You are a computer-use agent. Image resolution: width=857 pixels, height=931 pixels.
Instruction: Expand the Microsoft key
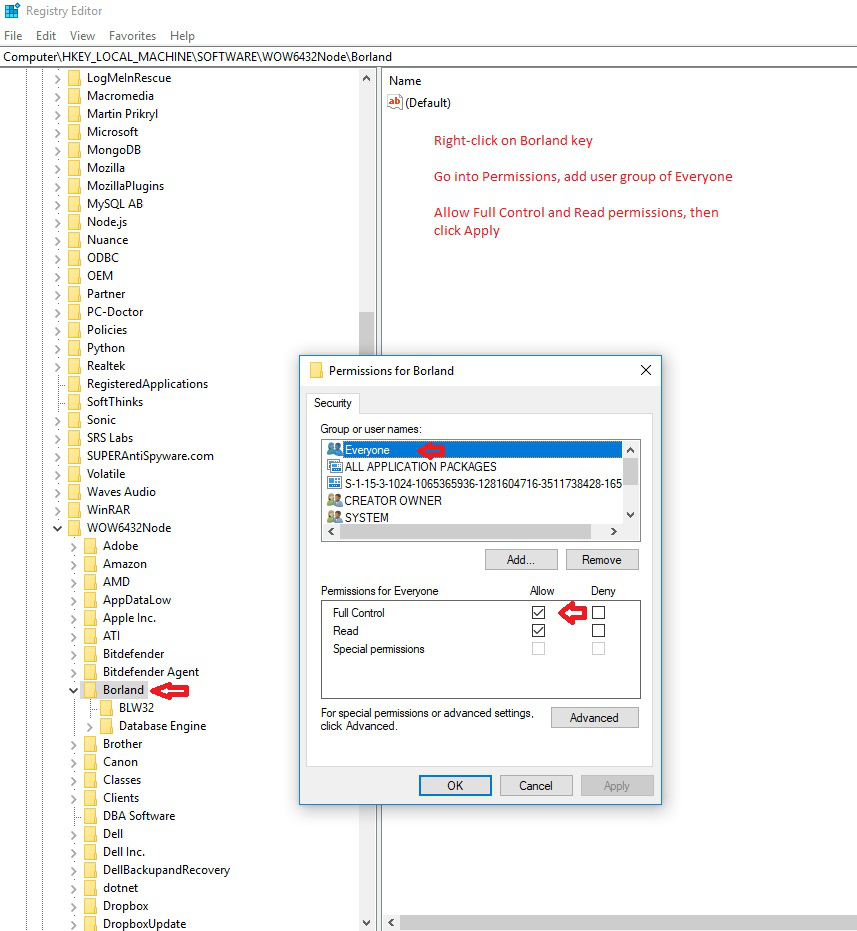point(58,132)
